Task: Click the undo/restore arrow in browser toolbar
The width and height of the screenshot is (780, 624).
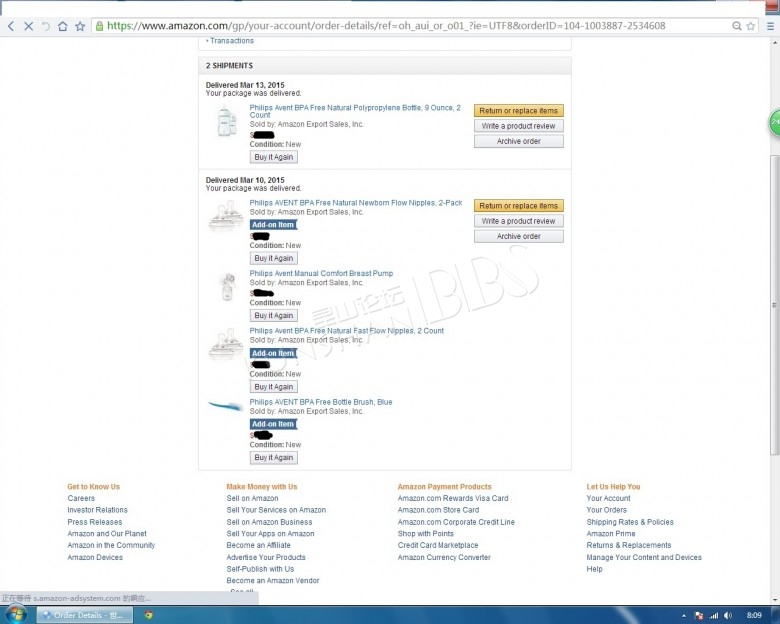Action: coord(46,26)
